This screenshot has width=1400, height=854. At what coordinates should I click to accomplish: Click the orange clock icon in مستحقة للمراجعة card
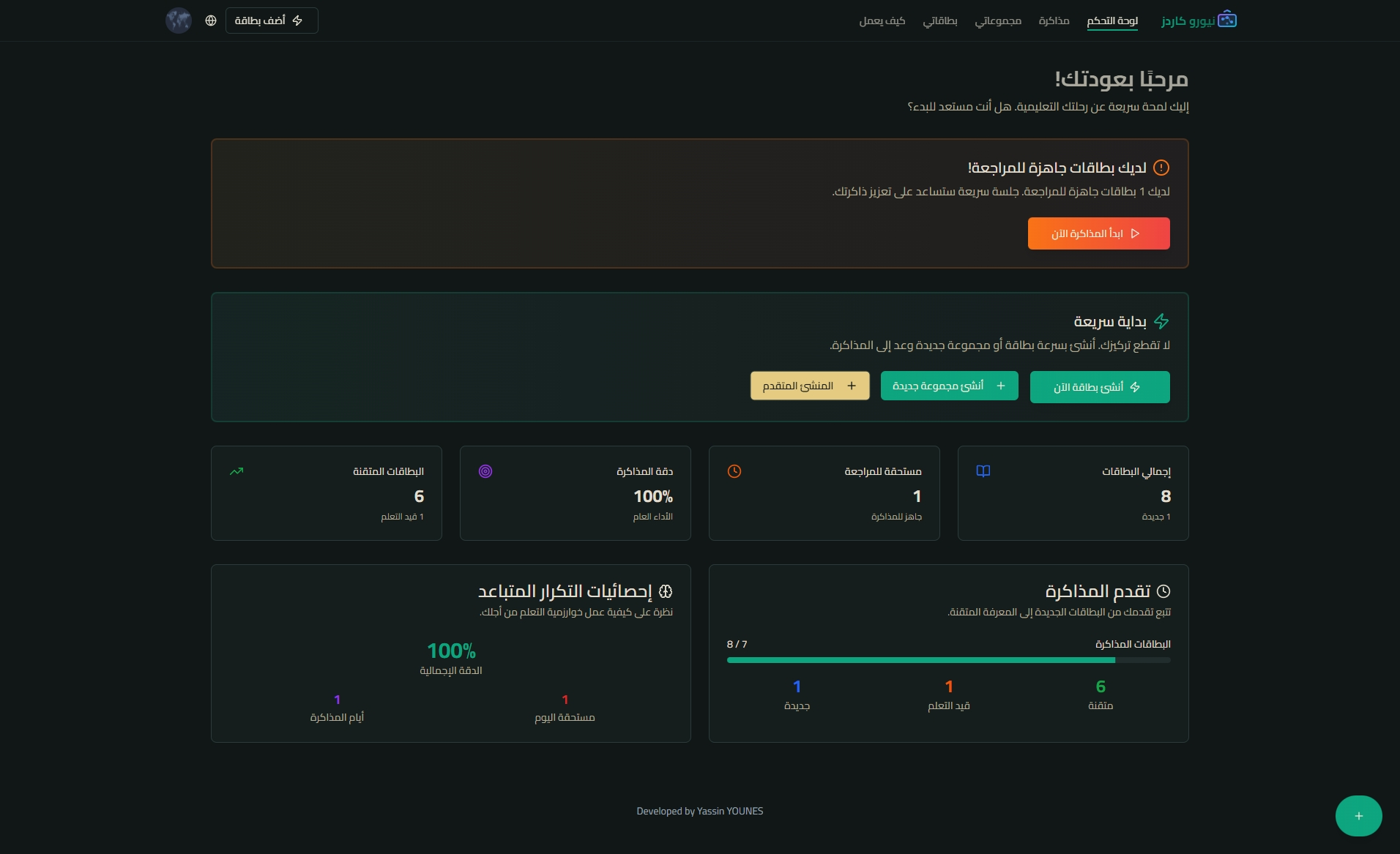pyautogui.click(x=734, y=471)
